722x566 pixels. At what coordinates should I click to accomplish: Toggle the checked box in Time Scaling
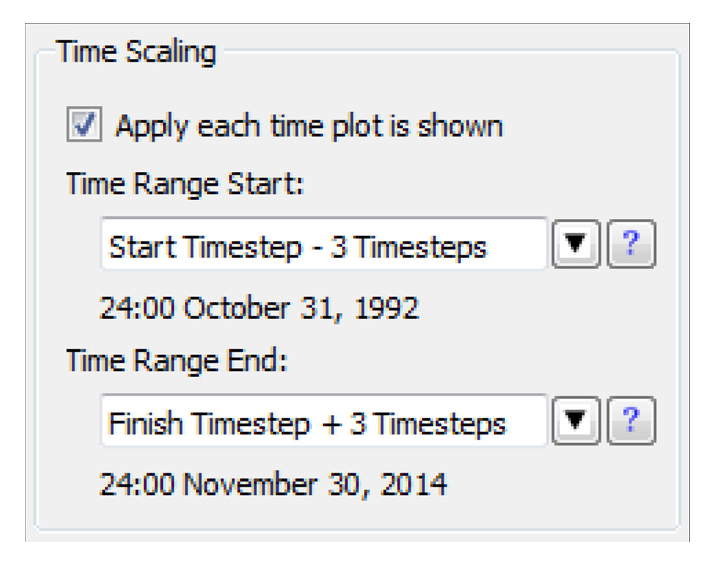click(82, 126)
